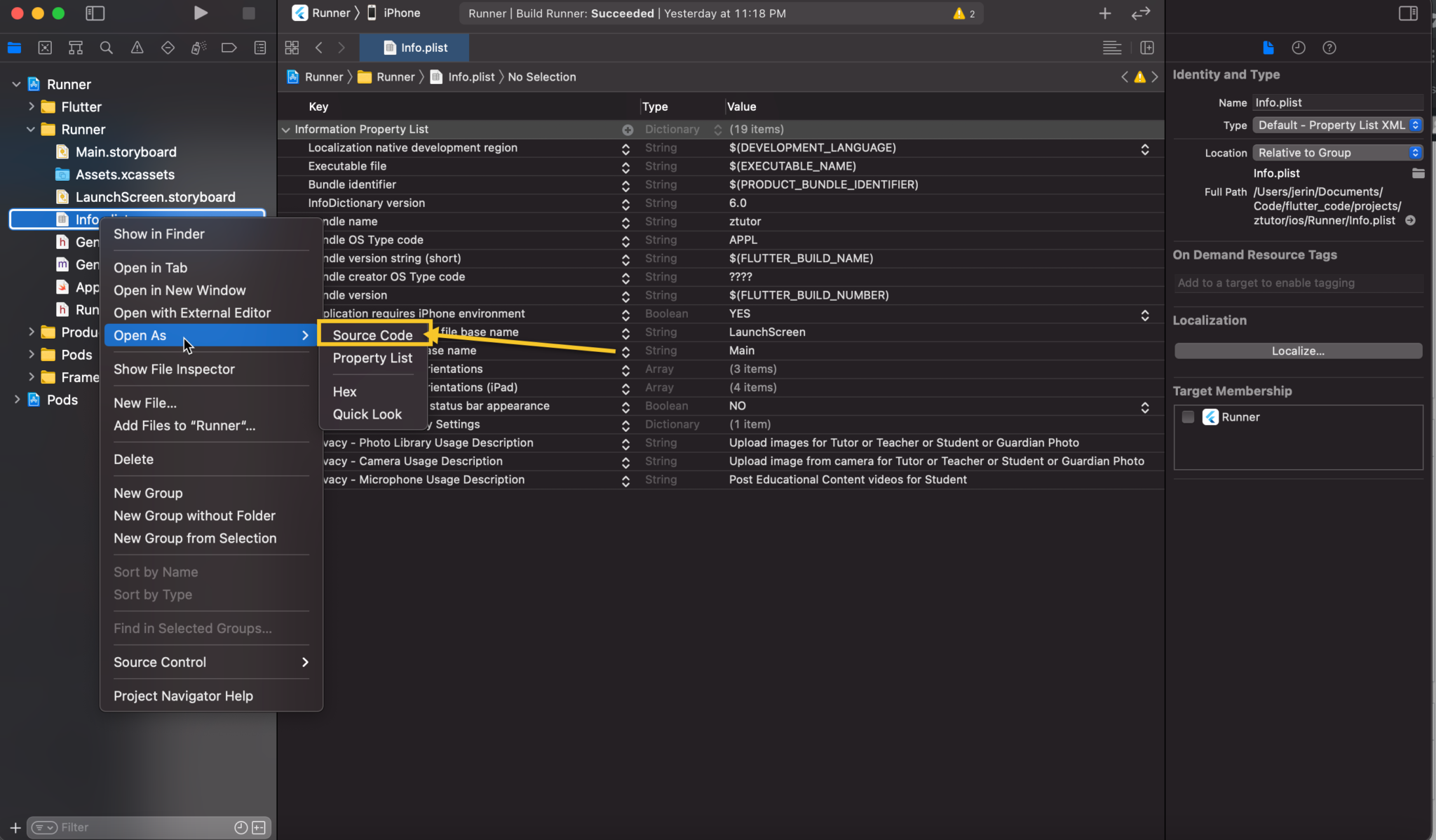
Task: Switch to the Info.plist editor tab
Action: click(x=414, y=48)
